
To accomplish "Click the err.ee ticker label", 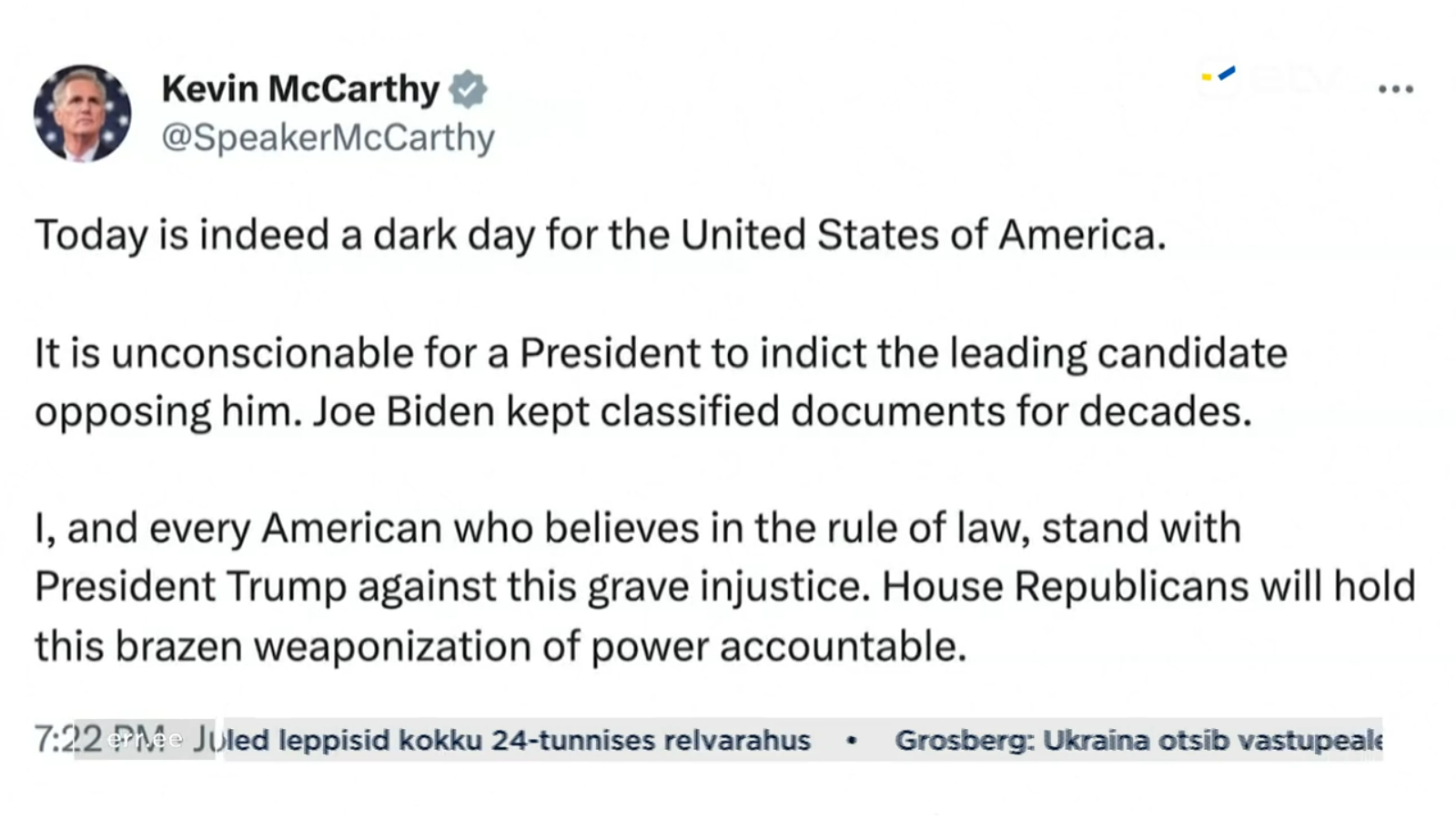I will [x=144, y=739].
